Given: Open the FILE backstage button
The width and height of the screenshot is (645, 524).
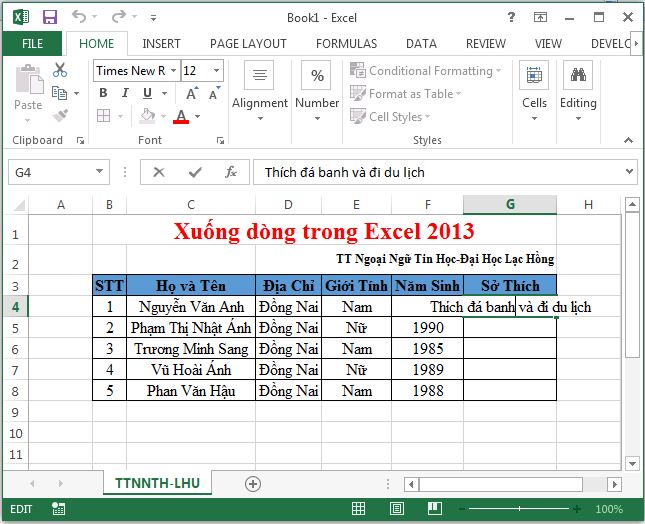Looking at the screenshot, I should [32, 43].
